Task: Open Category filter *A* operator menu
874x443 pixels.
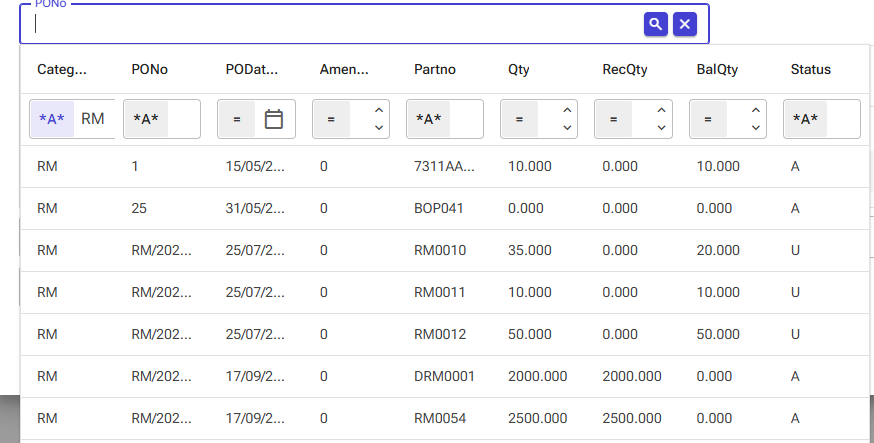Action: (x=52, y=119)
